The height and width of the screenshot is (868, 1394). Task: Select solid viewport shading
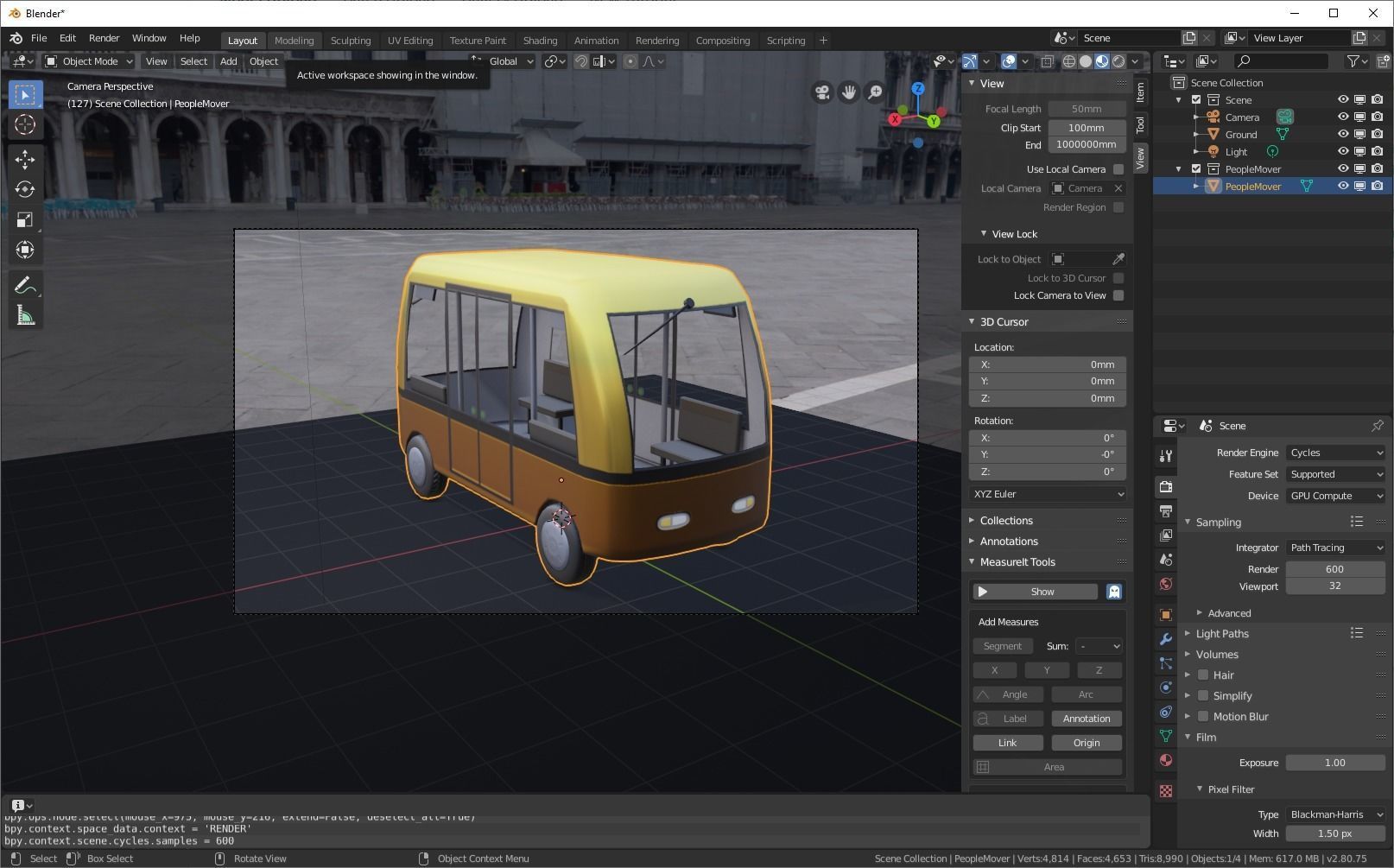click(x=1086, y=61)
